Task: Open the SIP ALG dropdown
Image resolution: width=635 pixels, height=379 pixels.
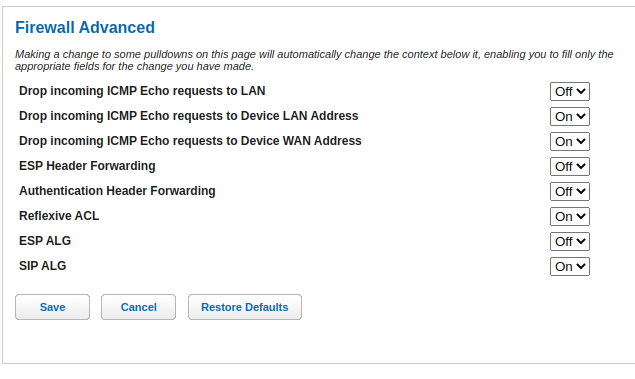Action: click(569, 266)
